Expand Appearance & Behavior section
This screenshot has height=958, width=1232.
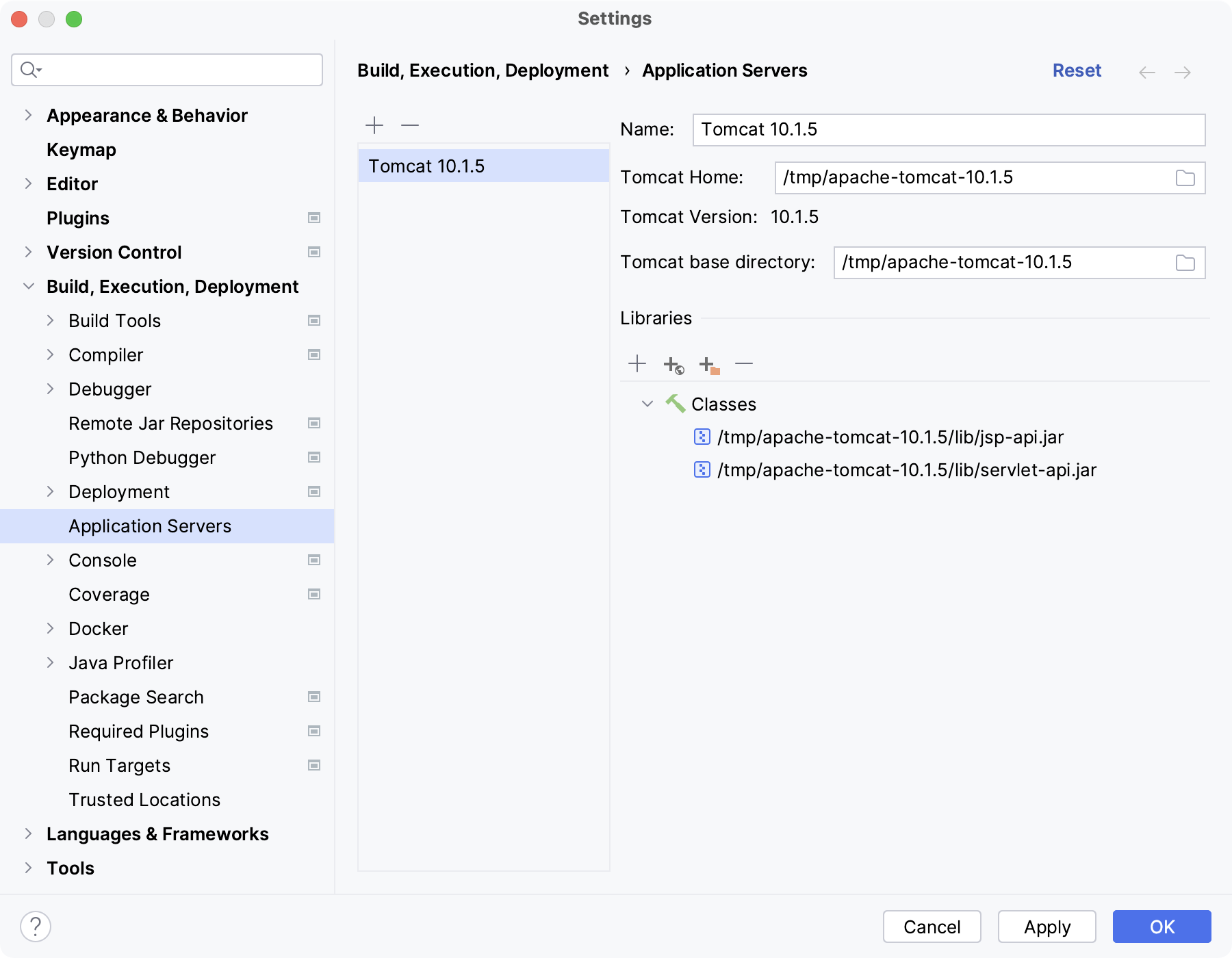click(x=28, y=115)
